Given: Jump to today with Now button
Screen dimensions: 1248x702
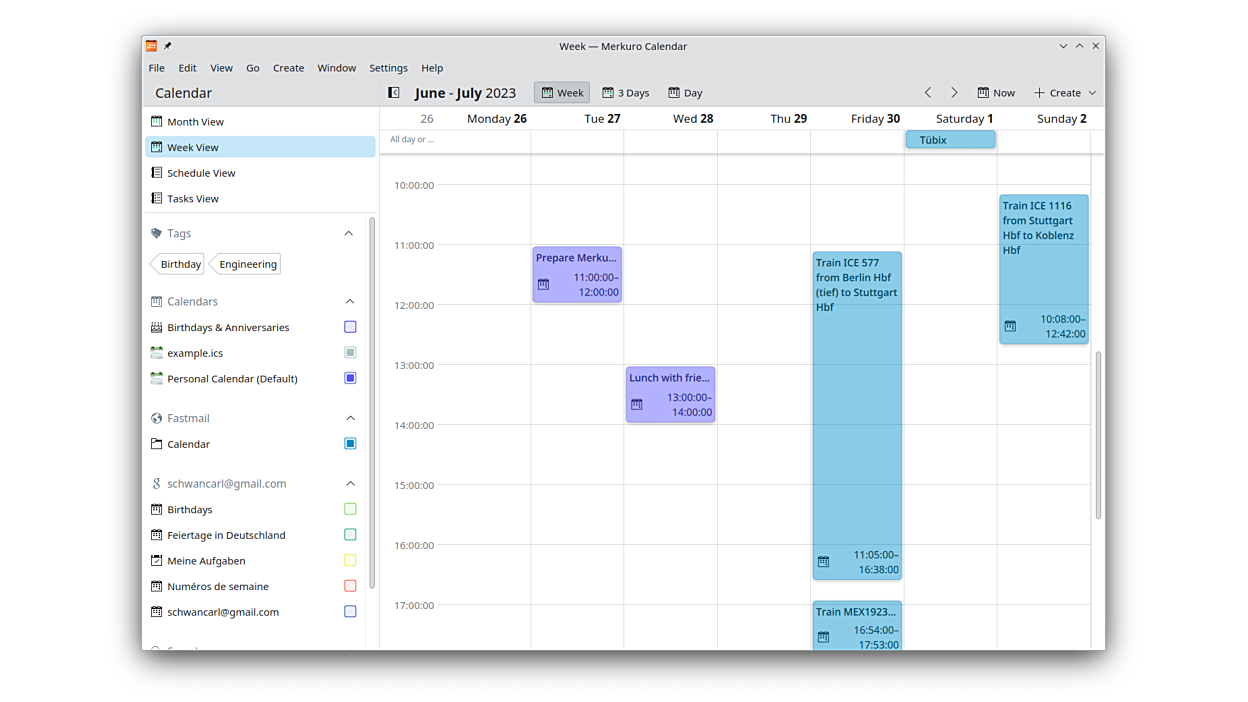Looking at the screenshot, I should 996,93.
